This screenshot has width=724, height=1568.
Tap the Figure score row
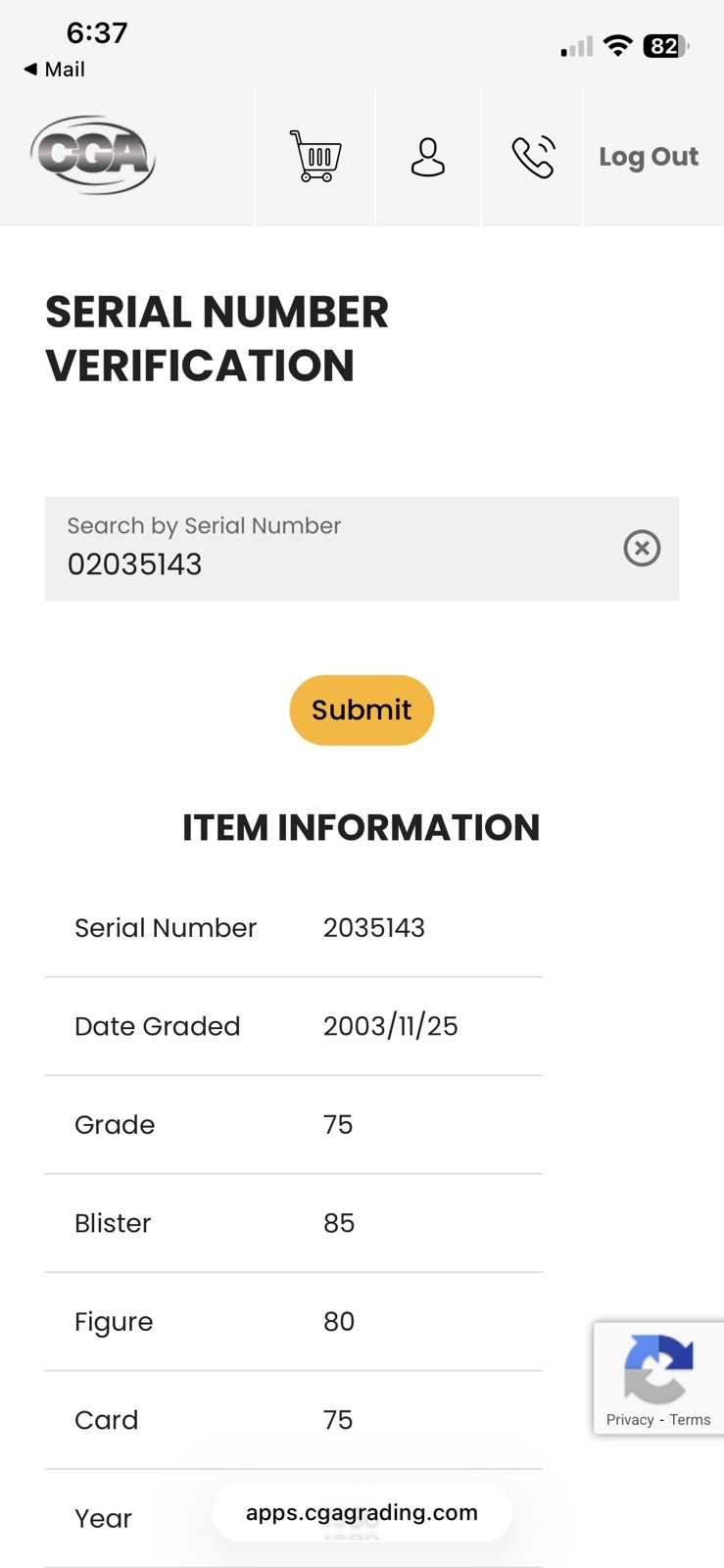point(293,1322)
